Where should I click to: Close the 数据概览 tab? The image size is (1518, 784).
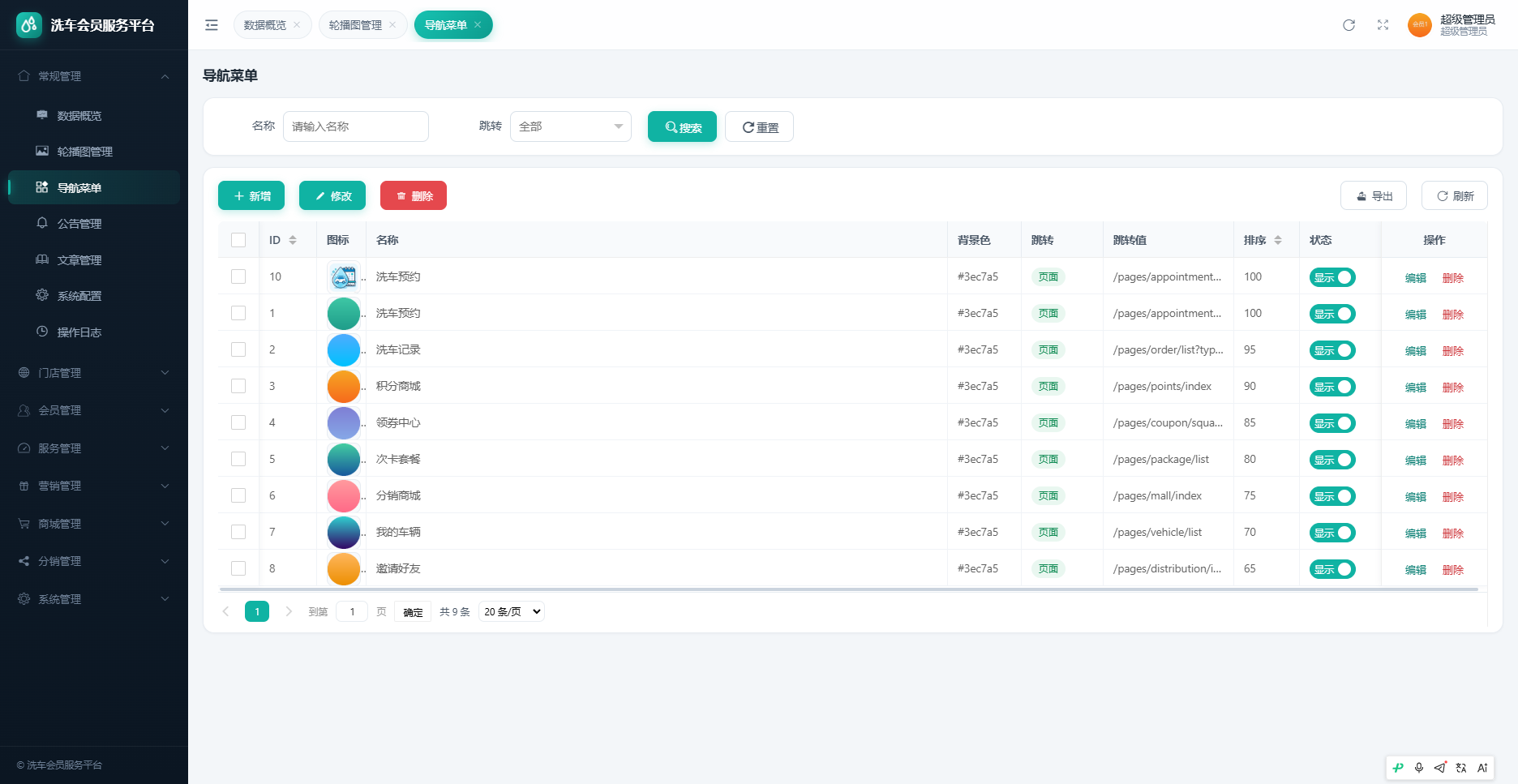coord(297,25)
